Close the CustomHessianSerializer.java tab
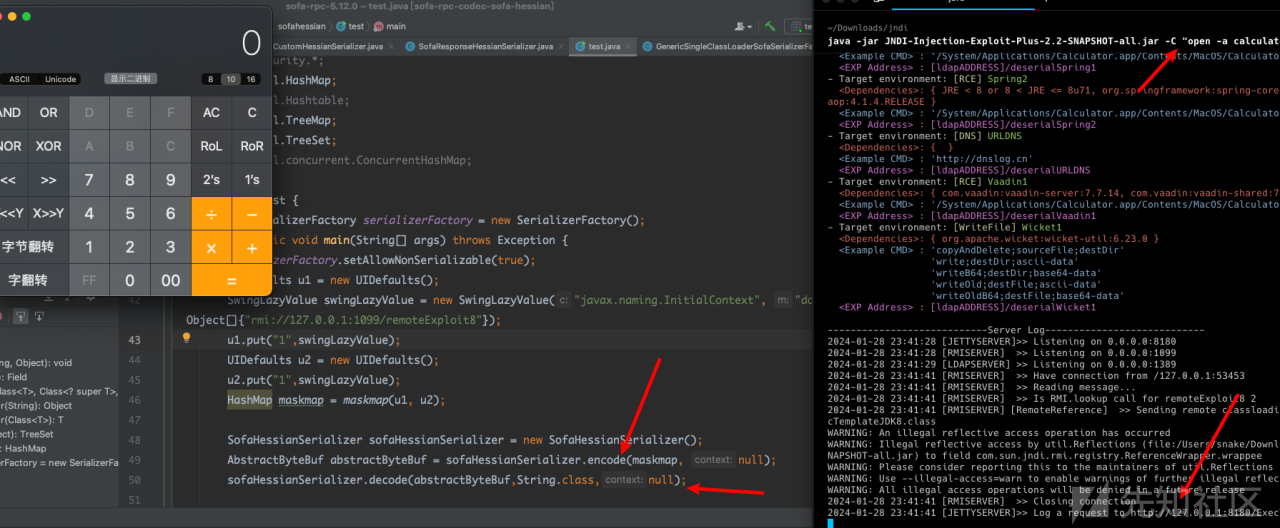 pos(393,46)
